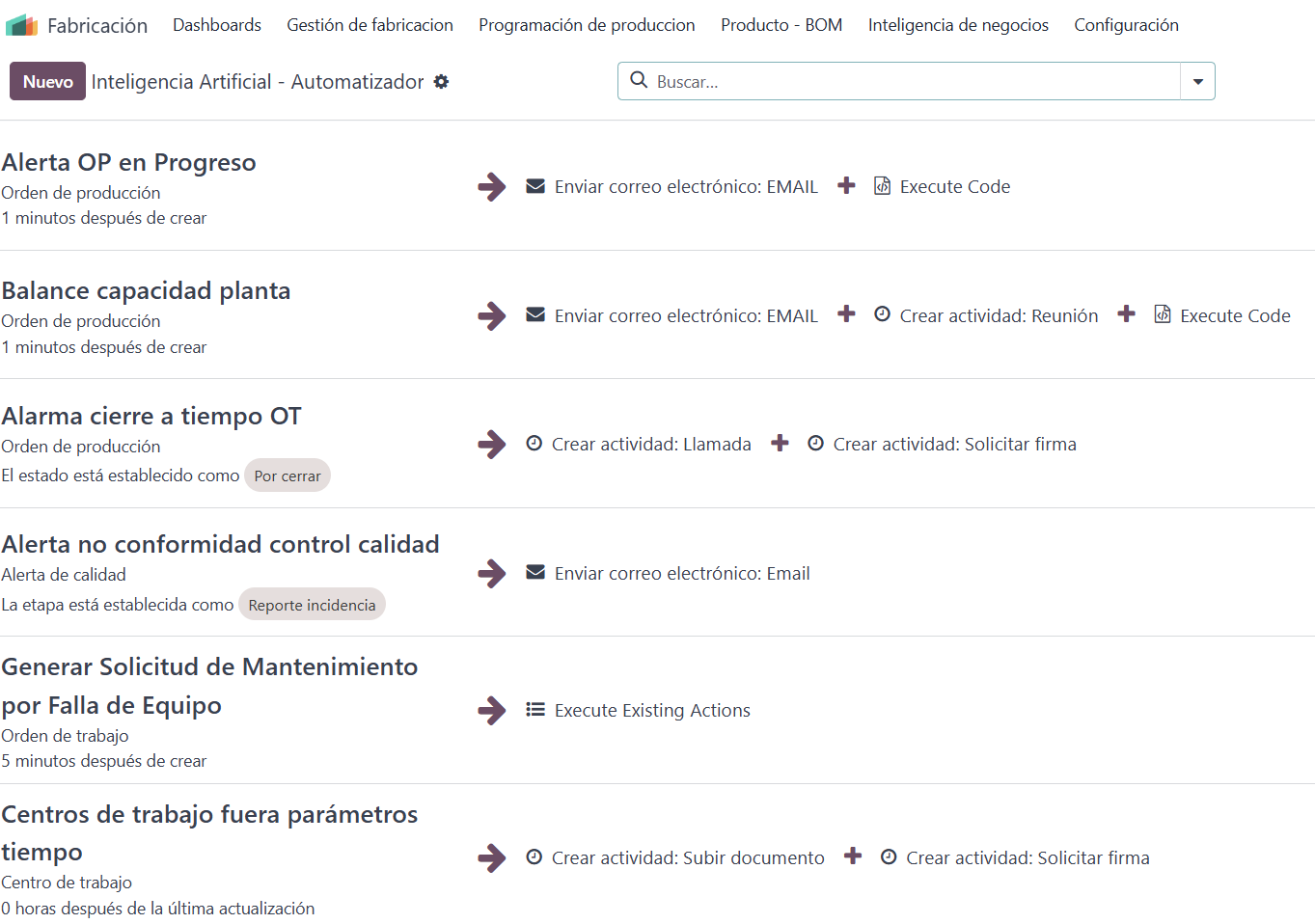Open the Alarma cierre a tiempo OT rule
The image size is (1315, 924).
pos(151,416)
